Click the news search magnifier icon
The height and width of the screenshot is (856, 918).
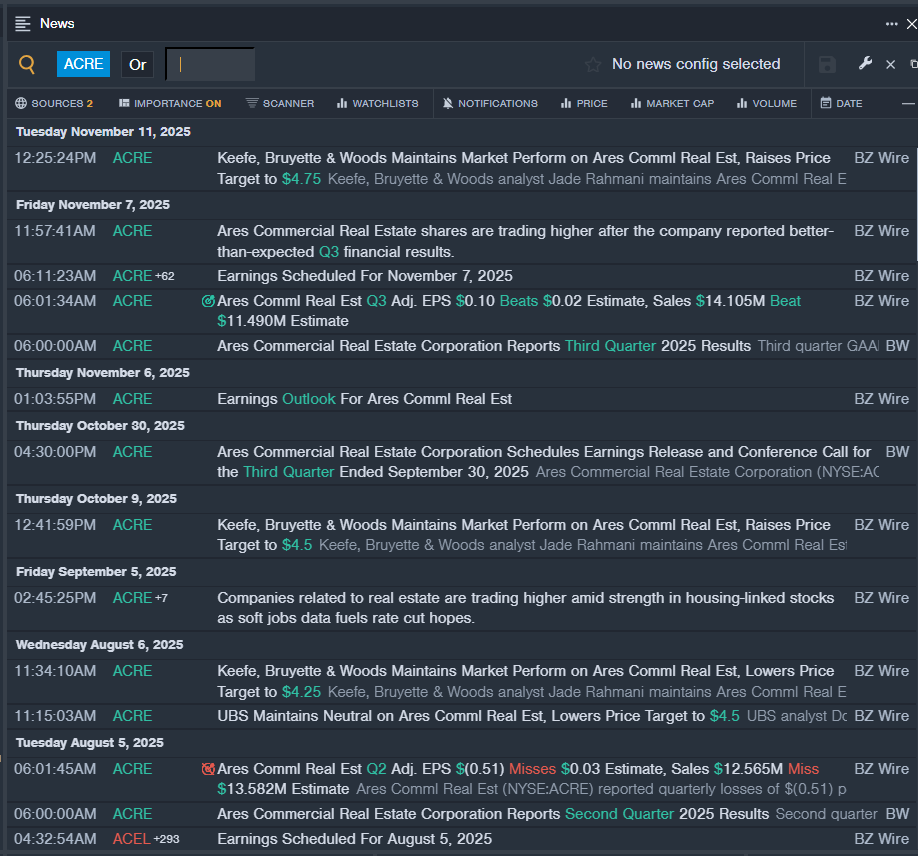(x=27, y=64)
